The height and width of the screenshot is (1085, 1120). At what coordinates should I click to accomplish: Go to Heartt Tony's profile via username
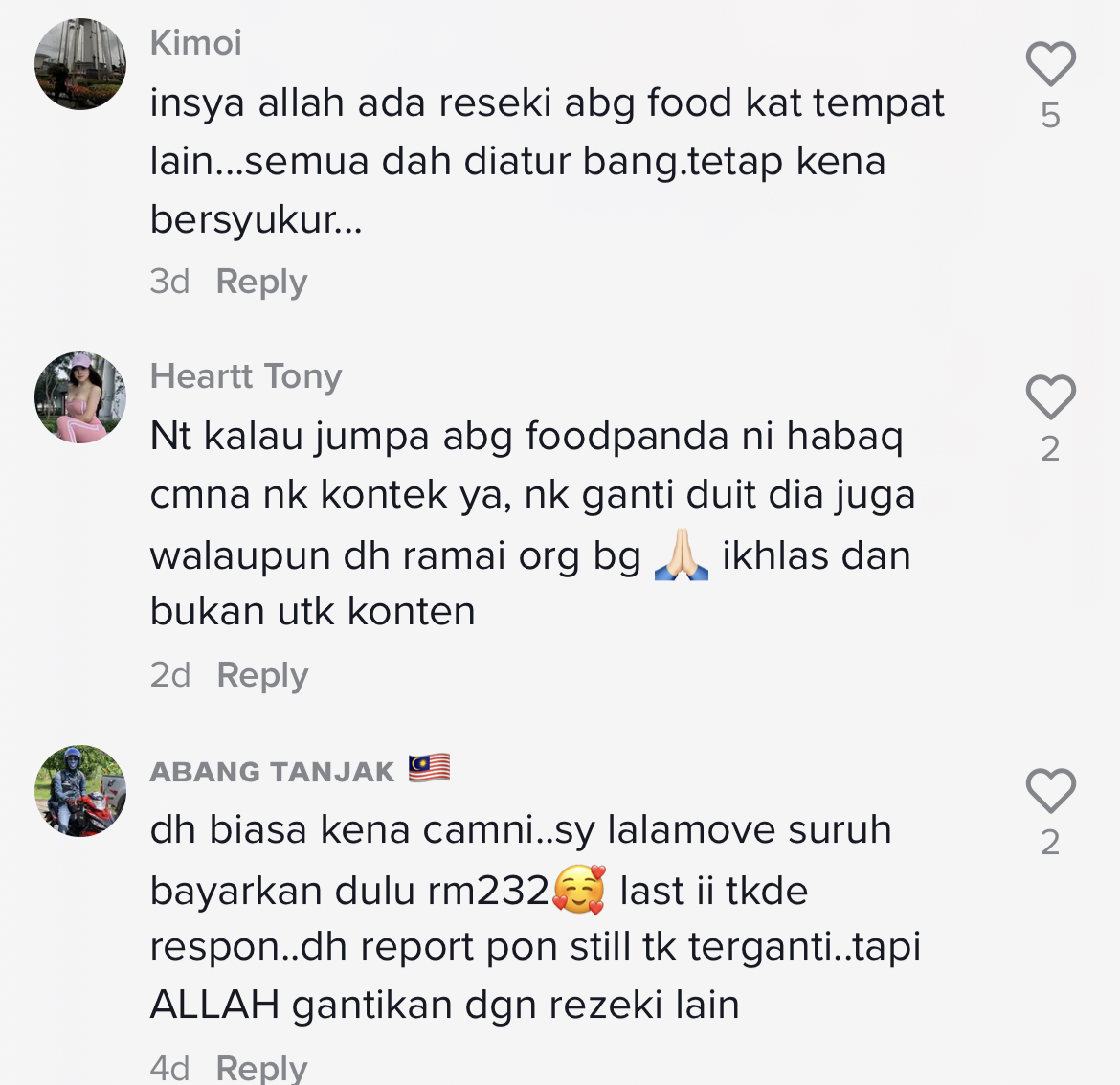click(x=246, y=376)
